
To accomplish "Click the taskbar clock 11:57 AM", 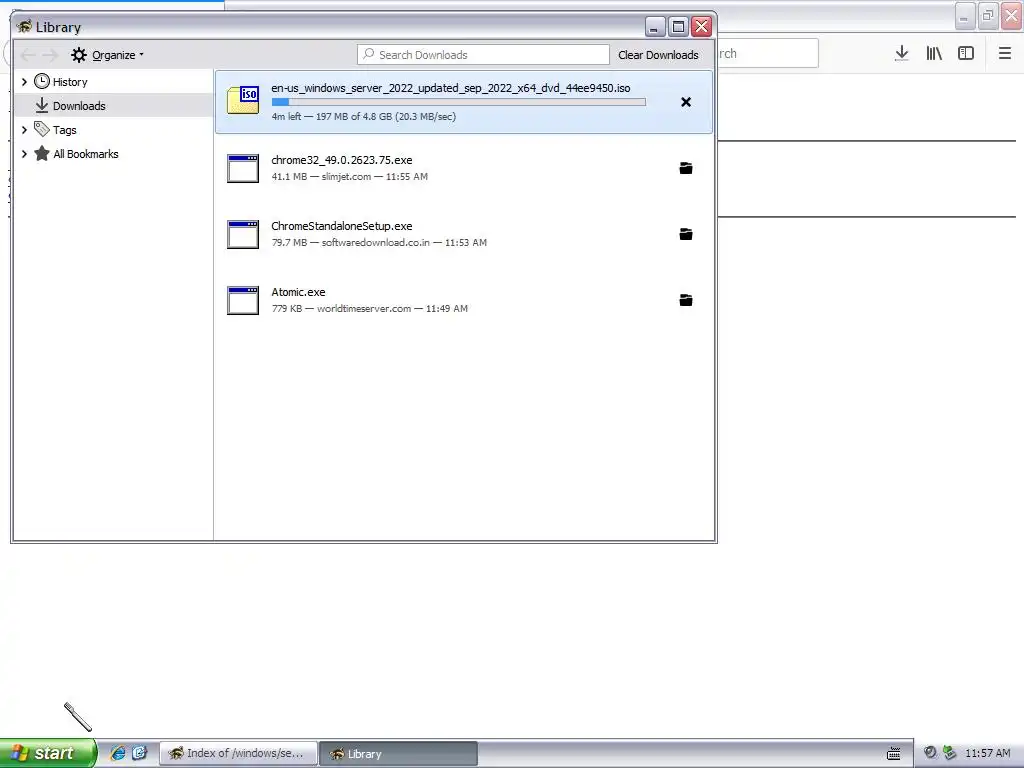I will [x=987, y=753].
